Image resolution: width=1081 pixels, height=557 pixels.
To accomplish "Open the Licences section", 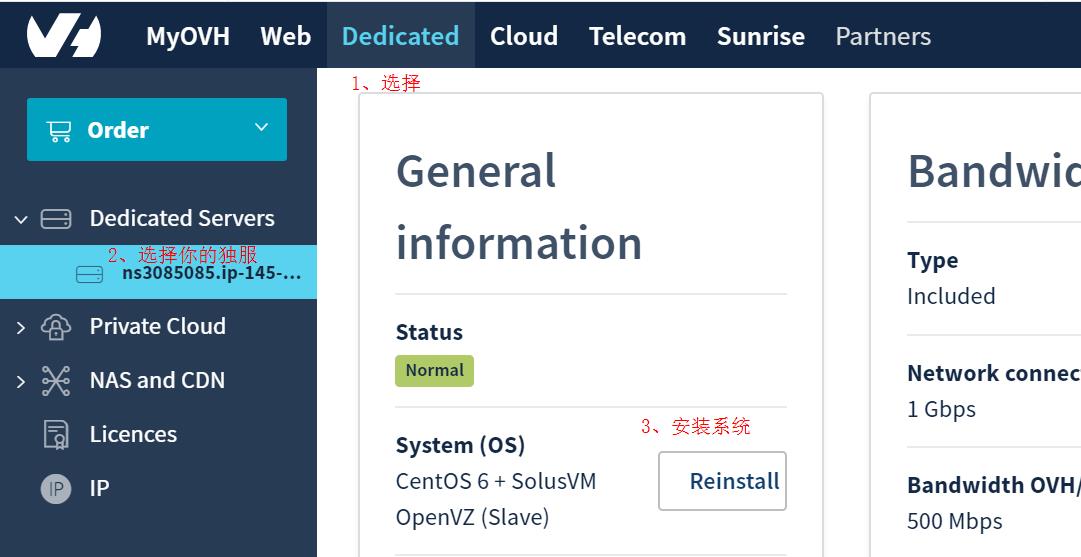I will (133, 434).
